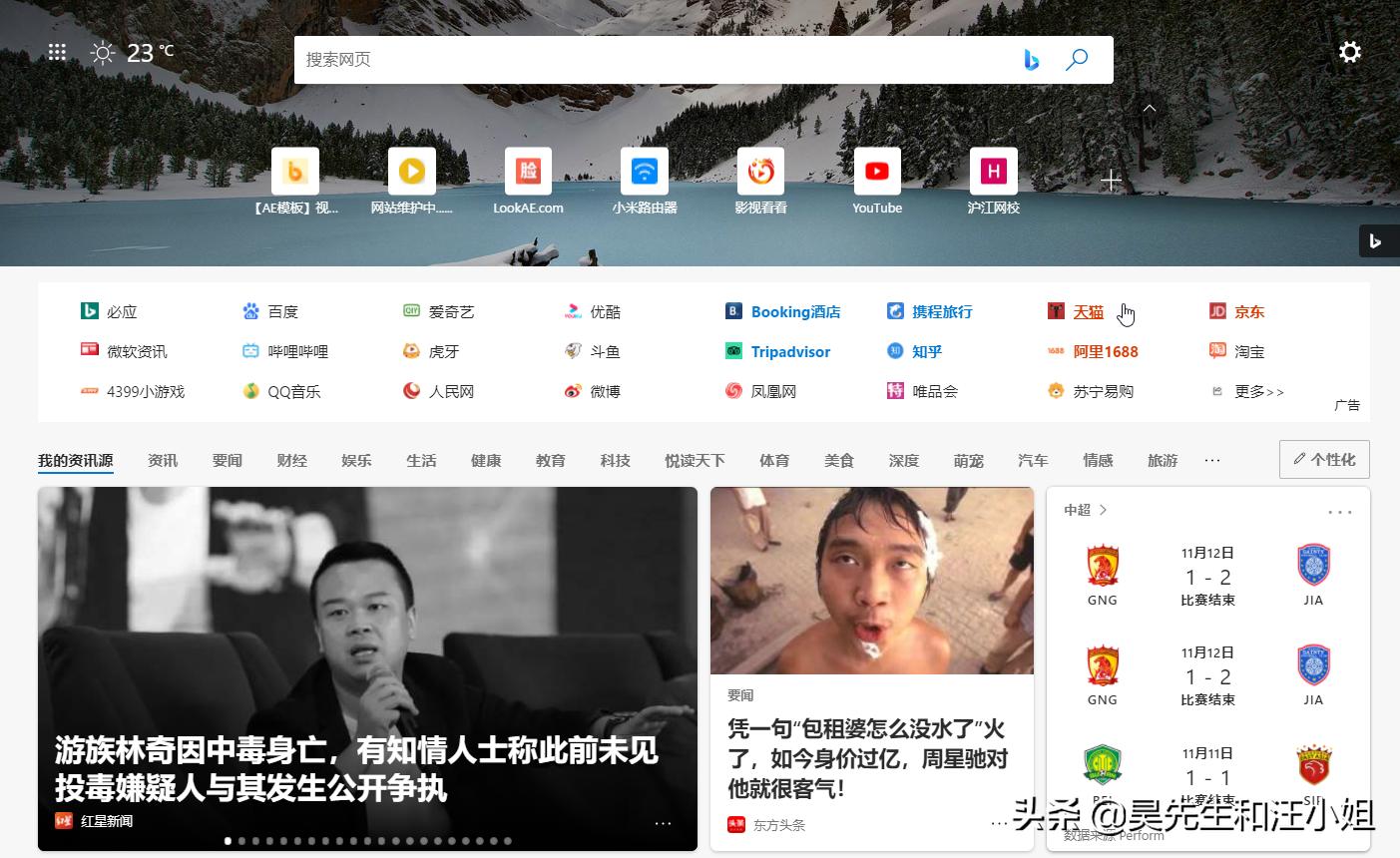This screenshot has height=858, width=1400.
Task: Open the settings gear
Action: pyautogui.click(x=1350, y=52)
